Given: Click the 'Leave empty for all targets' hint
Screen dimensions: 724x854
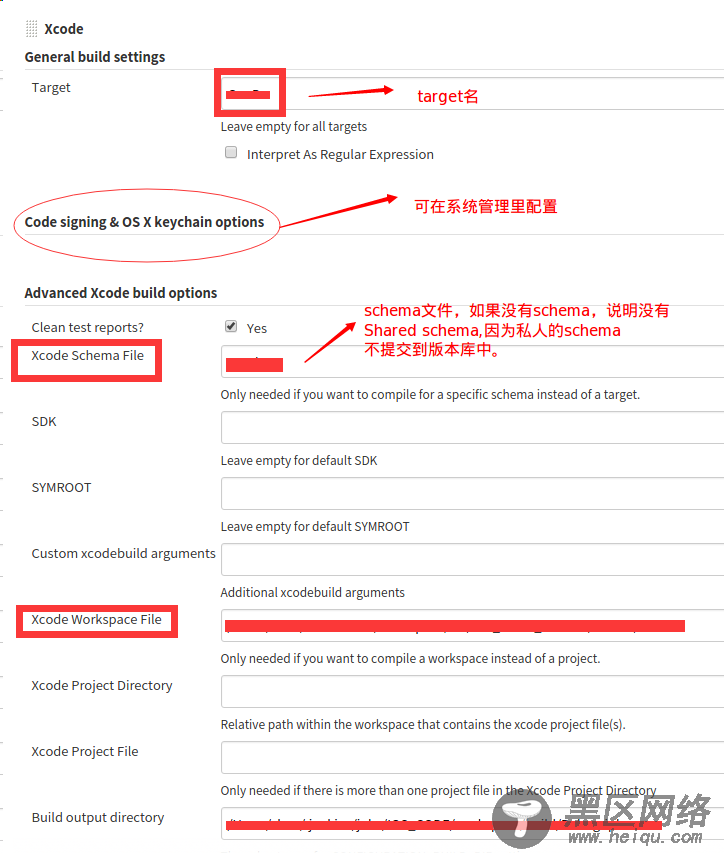Looking at the screenshot, I should [x=294, y=126].
